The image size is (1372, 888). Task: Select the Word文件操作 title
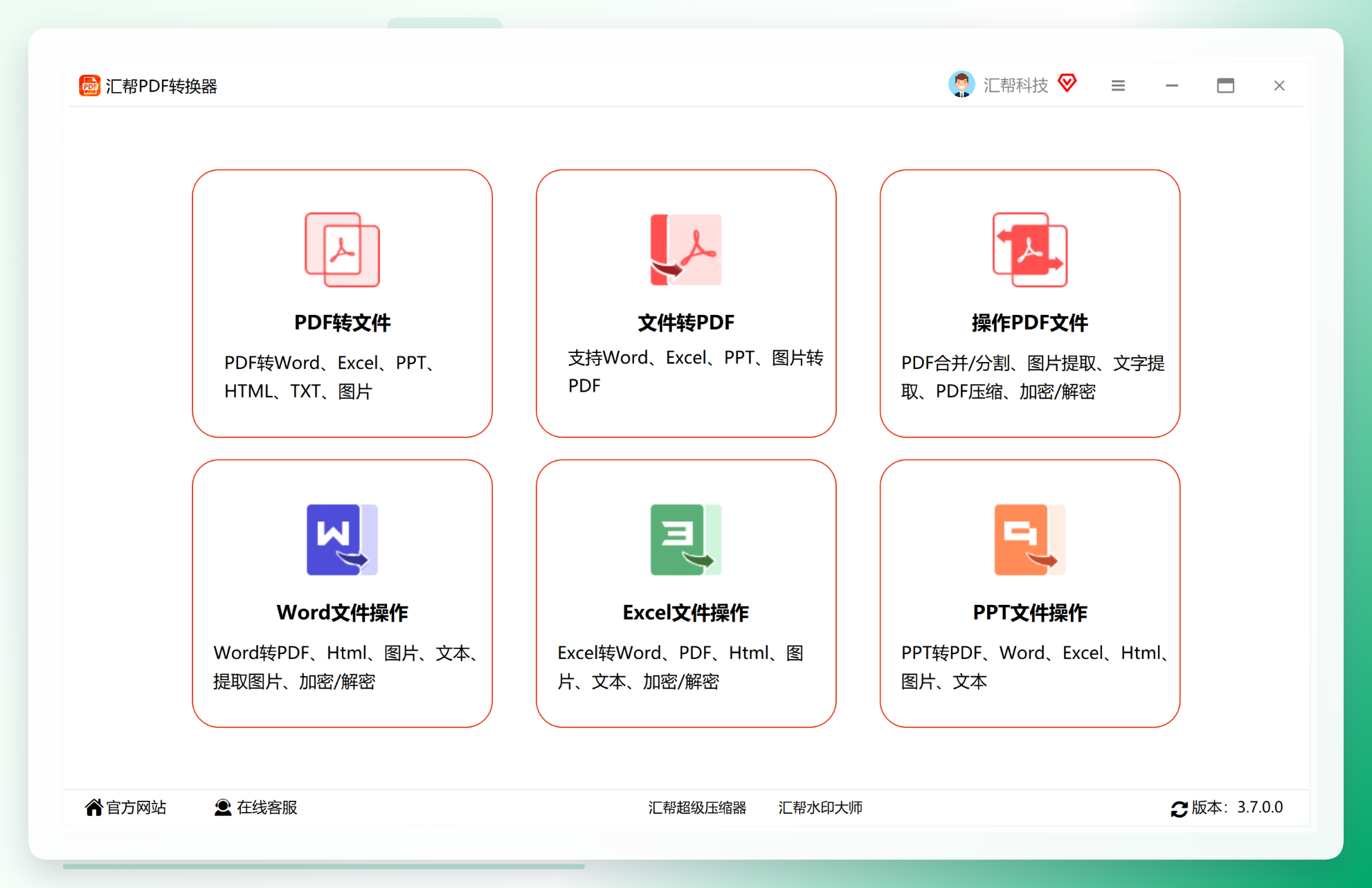coord(342,613)
